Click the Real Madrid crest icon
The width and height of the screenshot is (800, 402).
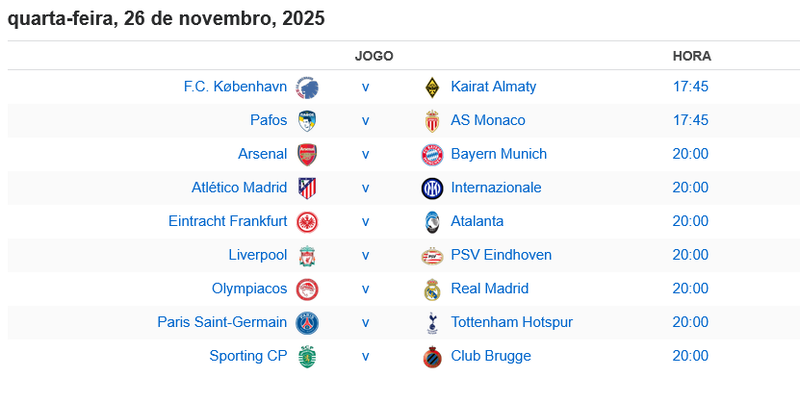tap(432, 289)
